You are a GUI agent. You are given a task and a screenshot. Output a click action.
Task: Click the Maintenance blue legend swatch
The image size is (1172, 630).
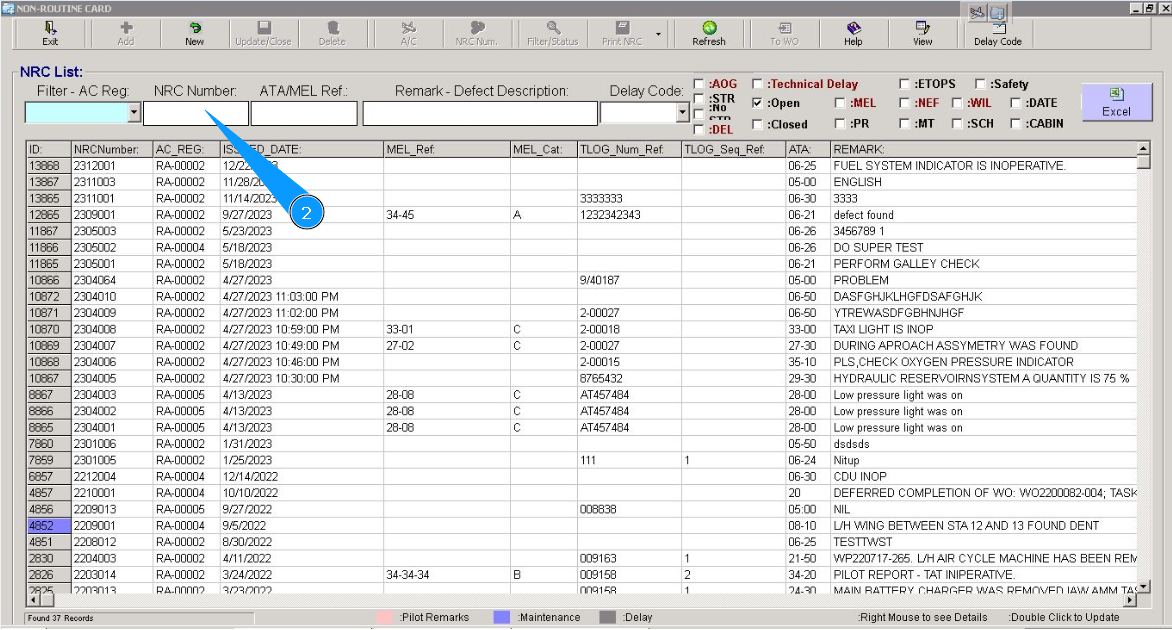[x=502, y=617]
